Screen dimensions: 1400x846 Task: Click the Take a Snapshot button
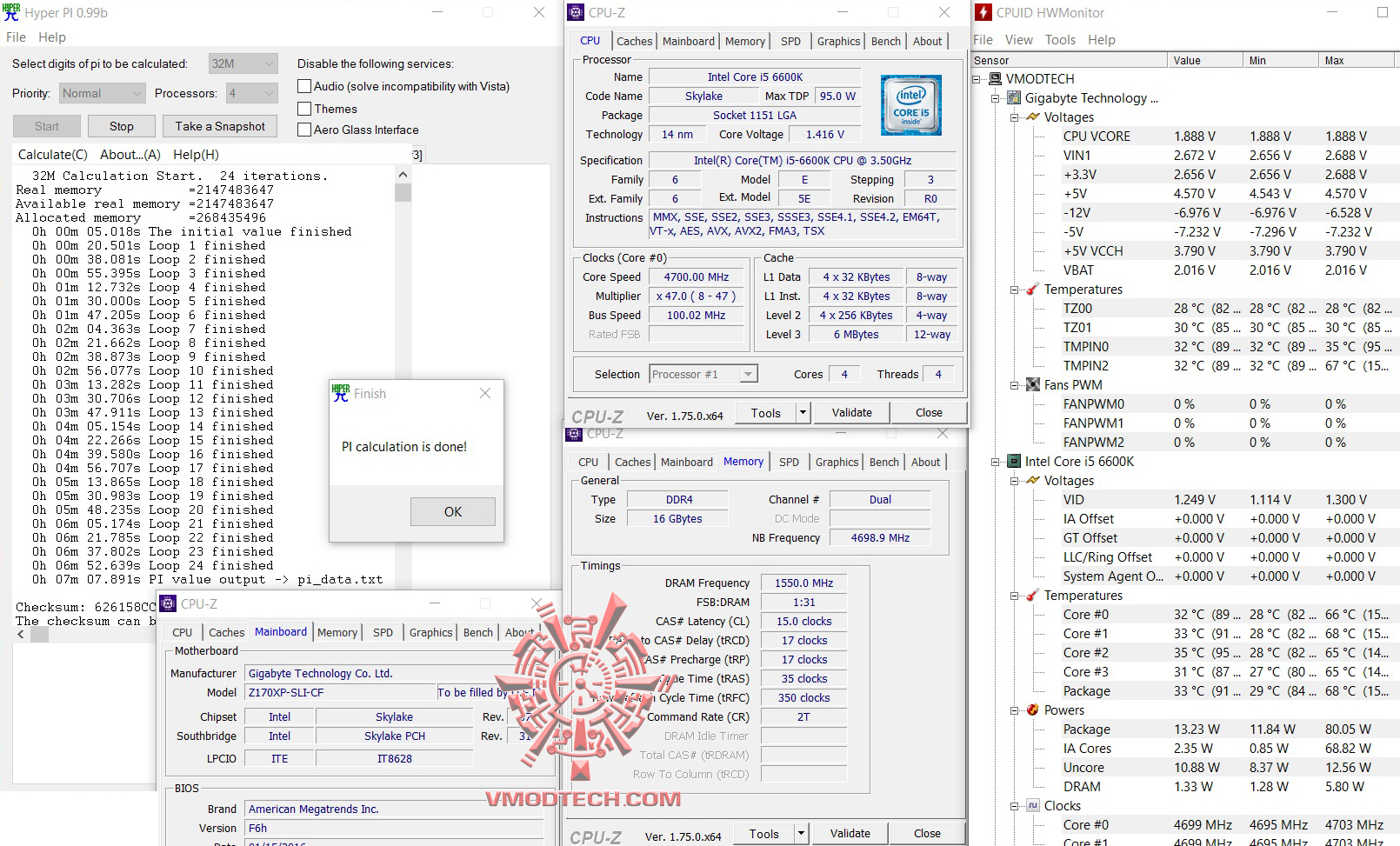click(x=220, y=126)
